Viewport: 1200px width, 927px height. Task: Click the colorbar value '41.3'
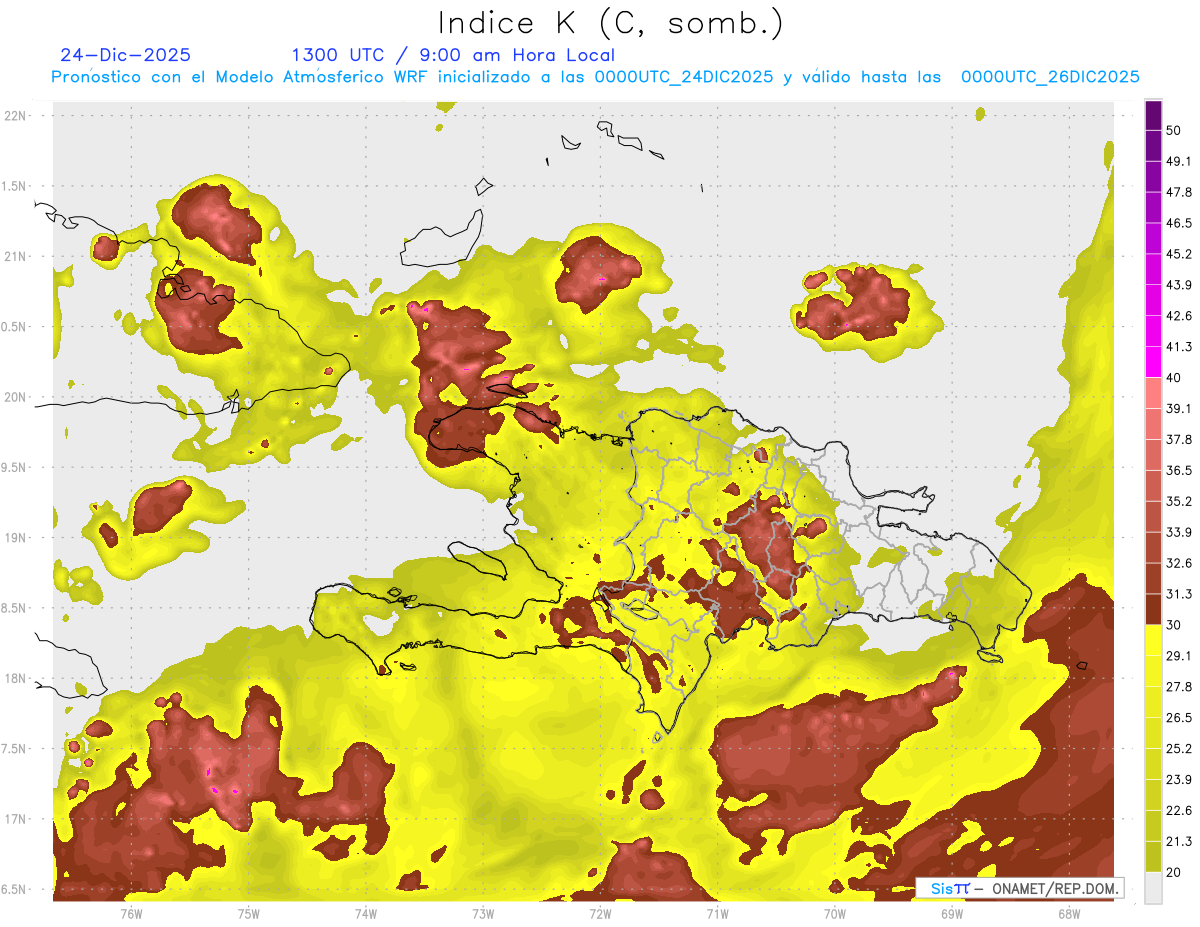[1179, 347]
